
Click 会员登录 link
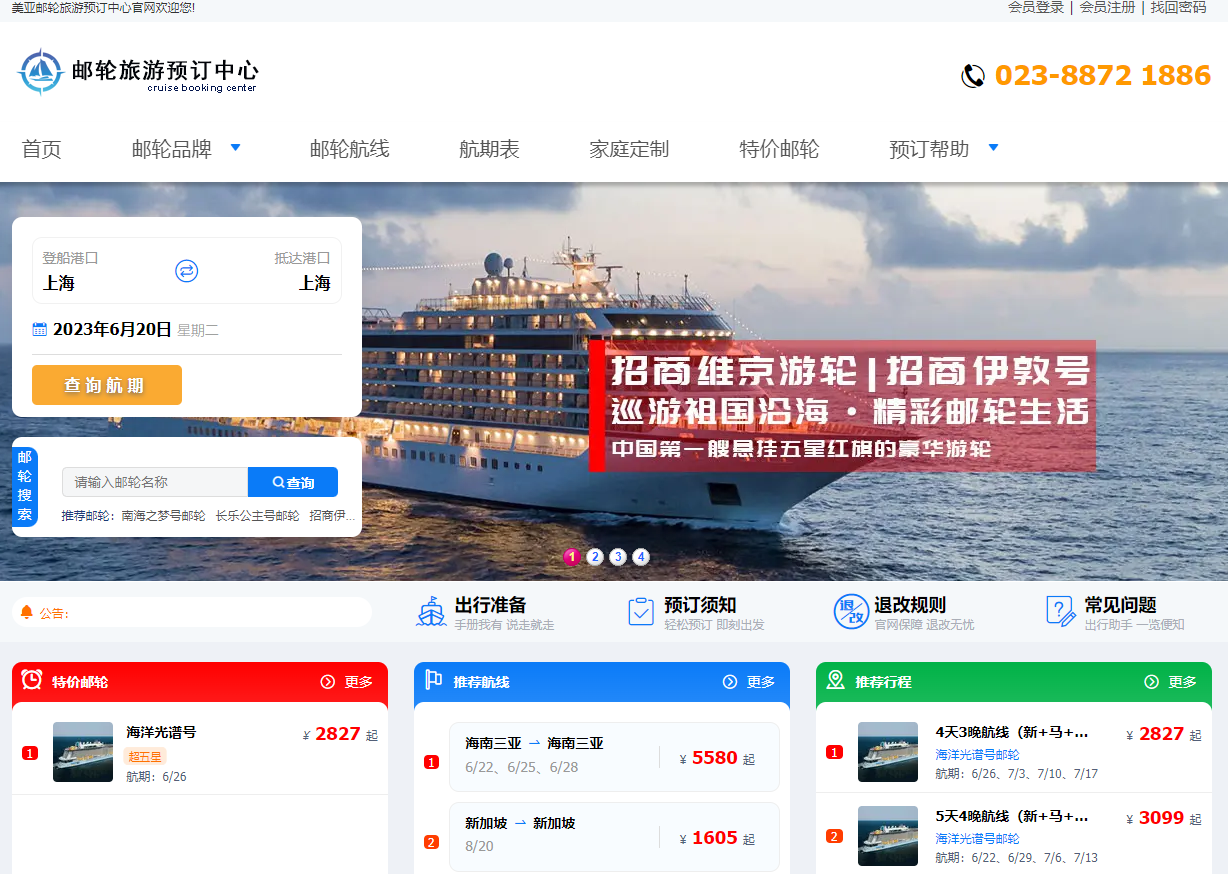1036,7
